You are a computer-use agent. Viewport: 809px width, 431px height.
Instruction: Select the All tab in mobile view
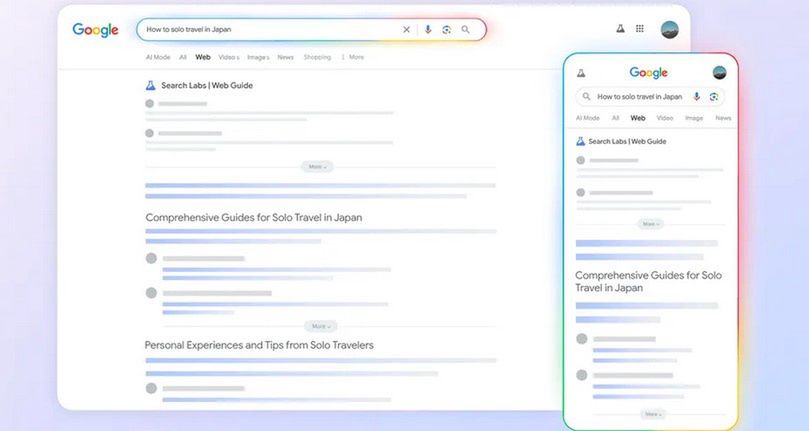click(x=616, y=118)
